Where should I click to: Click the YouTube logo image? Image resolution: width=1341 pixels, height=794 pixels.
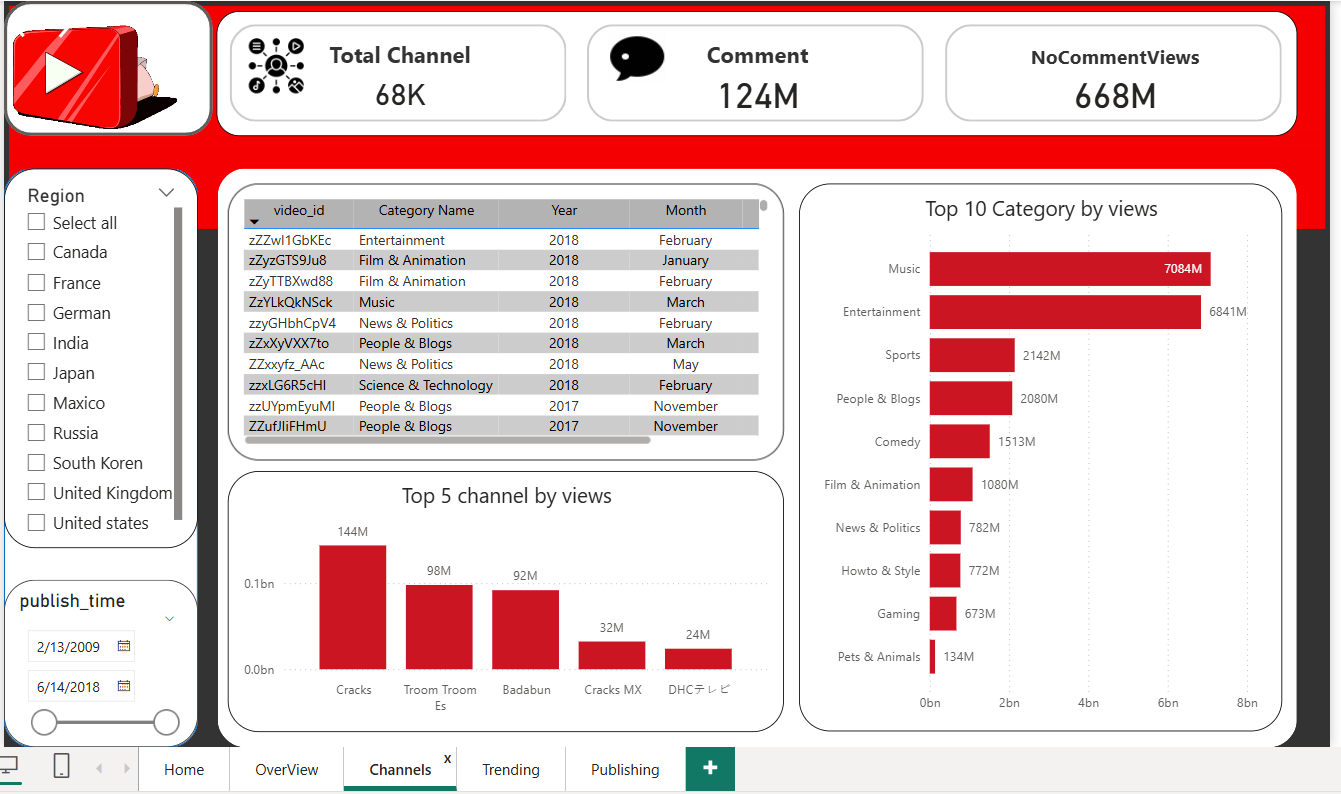106,70
